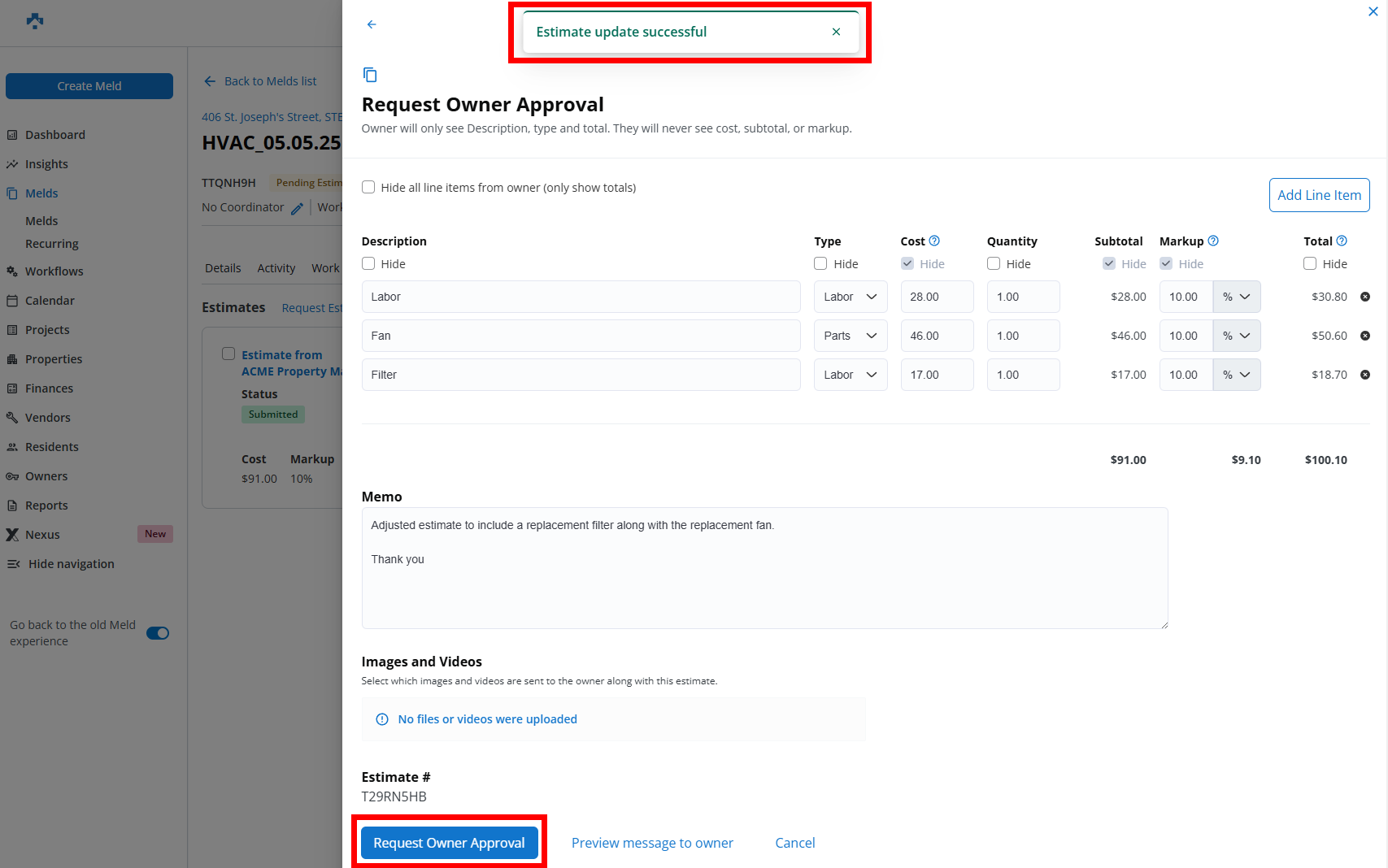
Task: Click the back arrow in the panel header
Action: pos(372,24)
